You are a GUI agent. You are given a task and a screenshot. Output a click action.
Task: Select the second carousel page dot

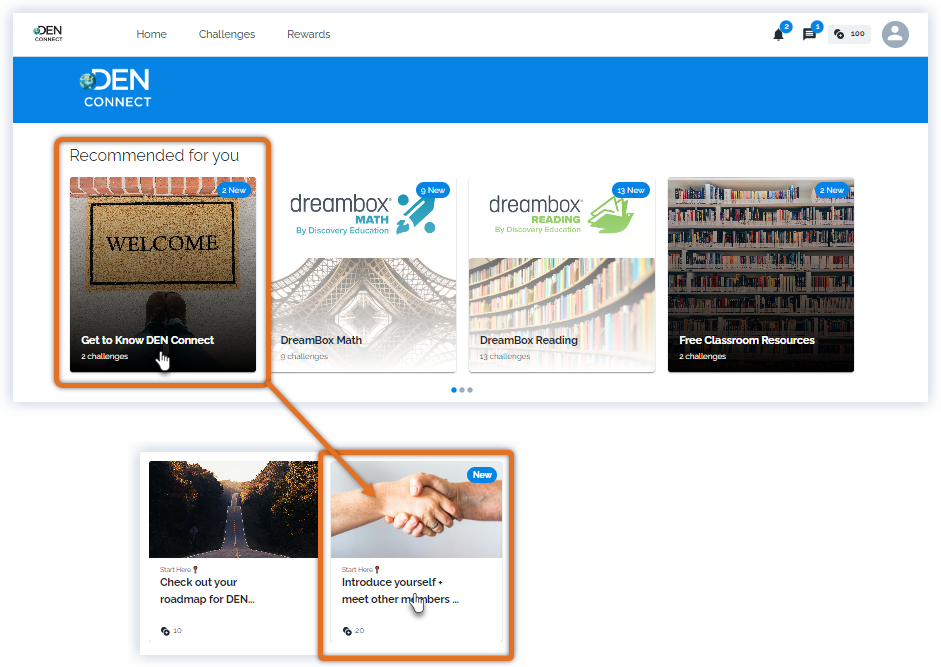point(462,390)
